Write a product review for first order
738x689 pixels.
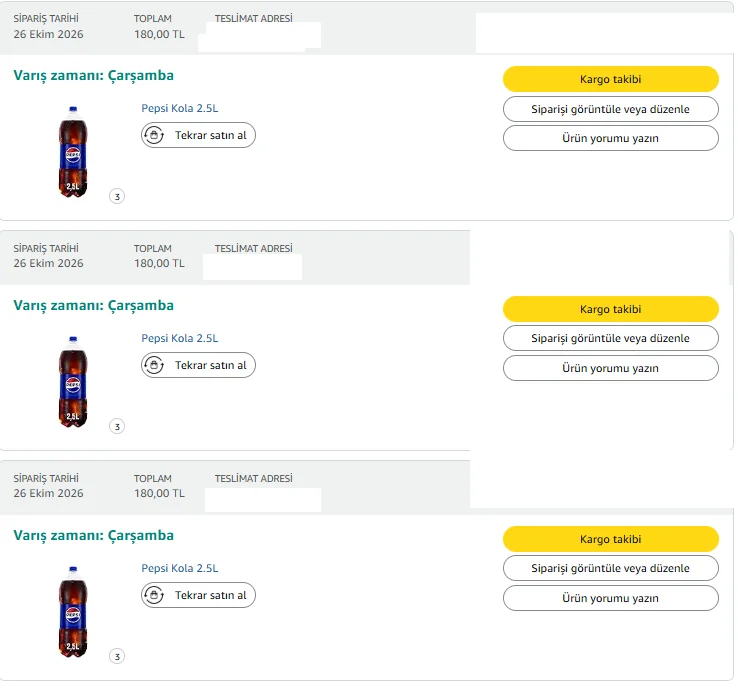610,138
